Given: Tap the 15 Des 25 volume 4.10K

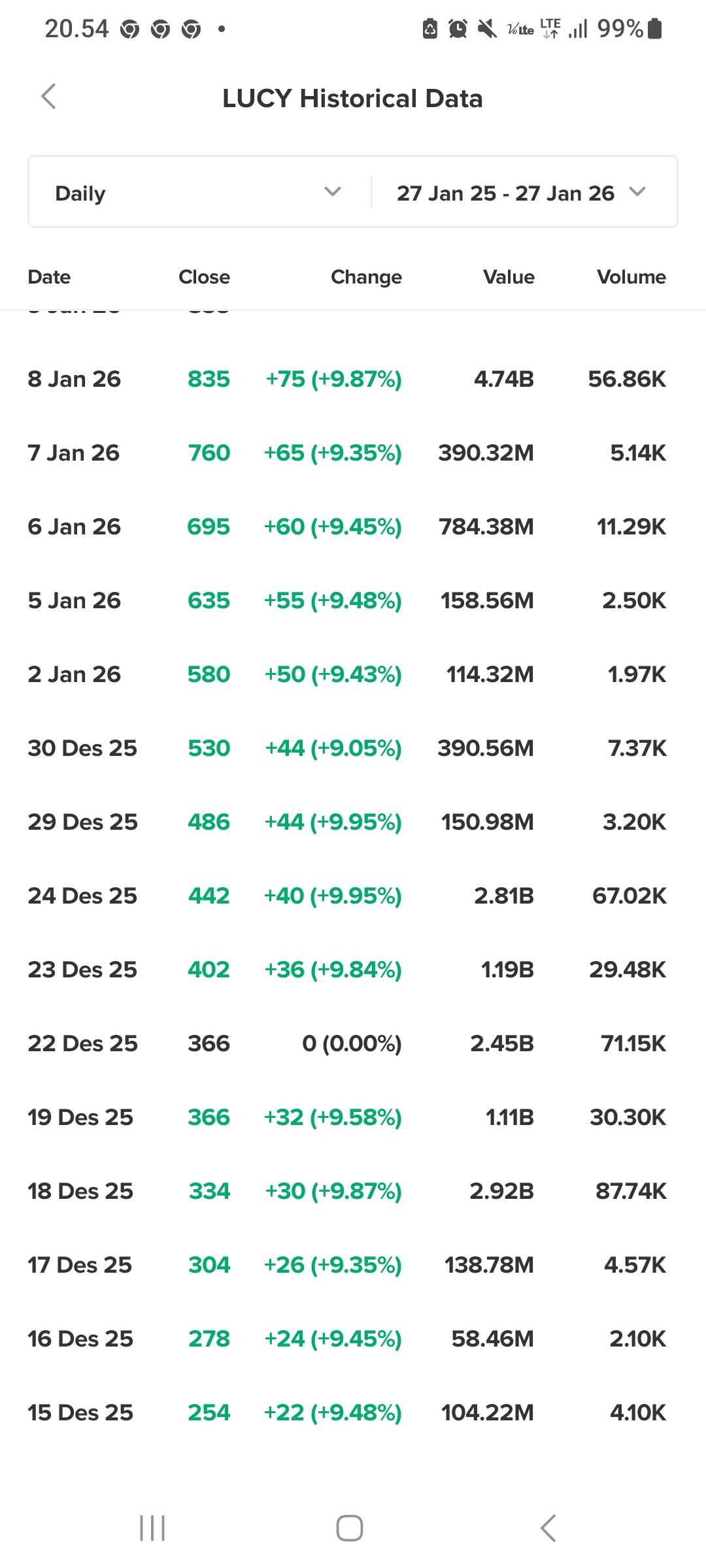Looking at the screenshot, I should (637, 1413).
